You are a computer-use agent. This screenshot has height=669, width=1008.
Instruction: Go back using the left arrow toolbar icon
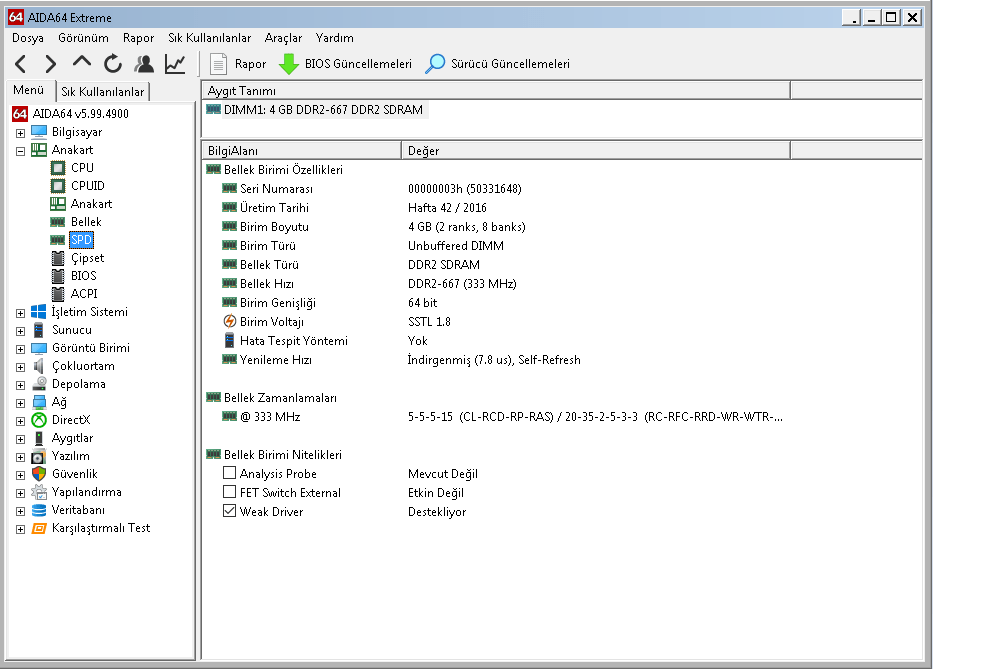click(x=21, y=64)
